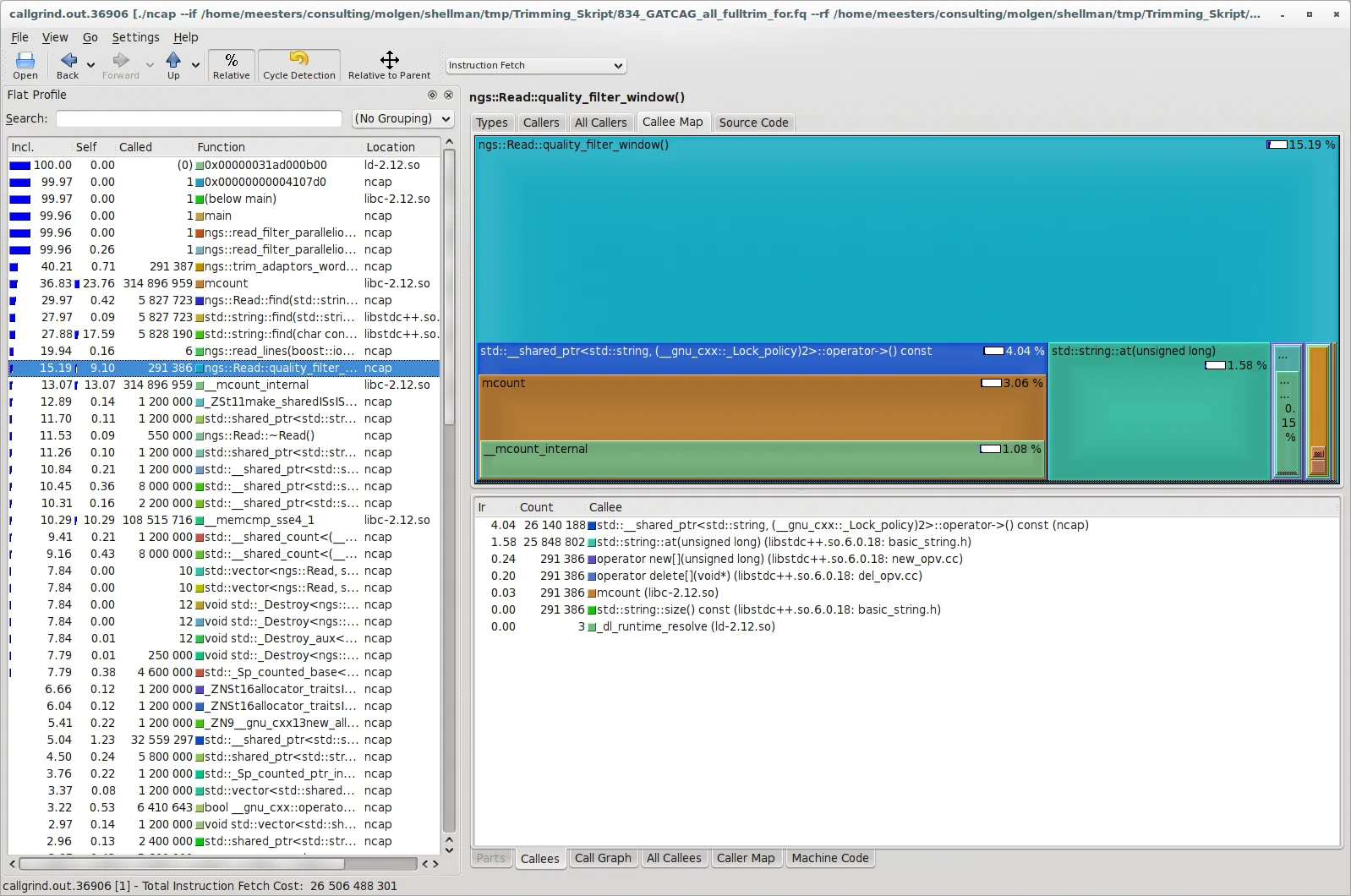
Task: Open the Go menu
Action: [x=90, y=37]
